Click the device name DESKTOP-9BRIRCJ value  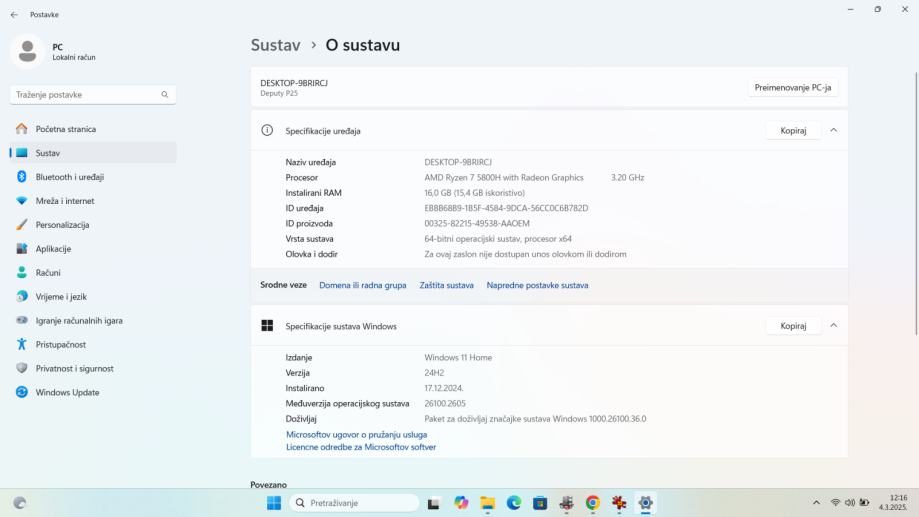pyautogui.click(x=458, y=162)
